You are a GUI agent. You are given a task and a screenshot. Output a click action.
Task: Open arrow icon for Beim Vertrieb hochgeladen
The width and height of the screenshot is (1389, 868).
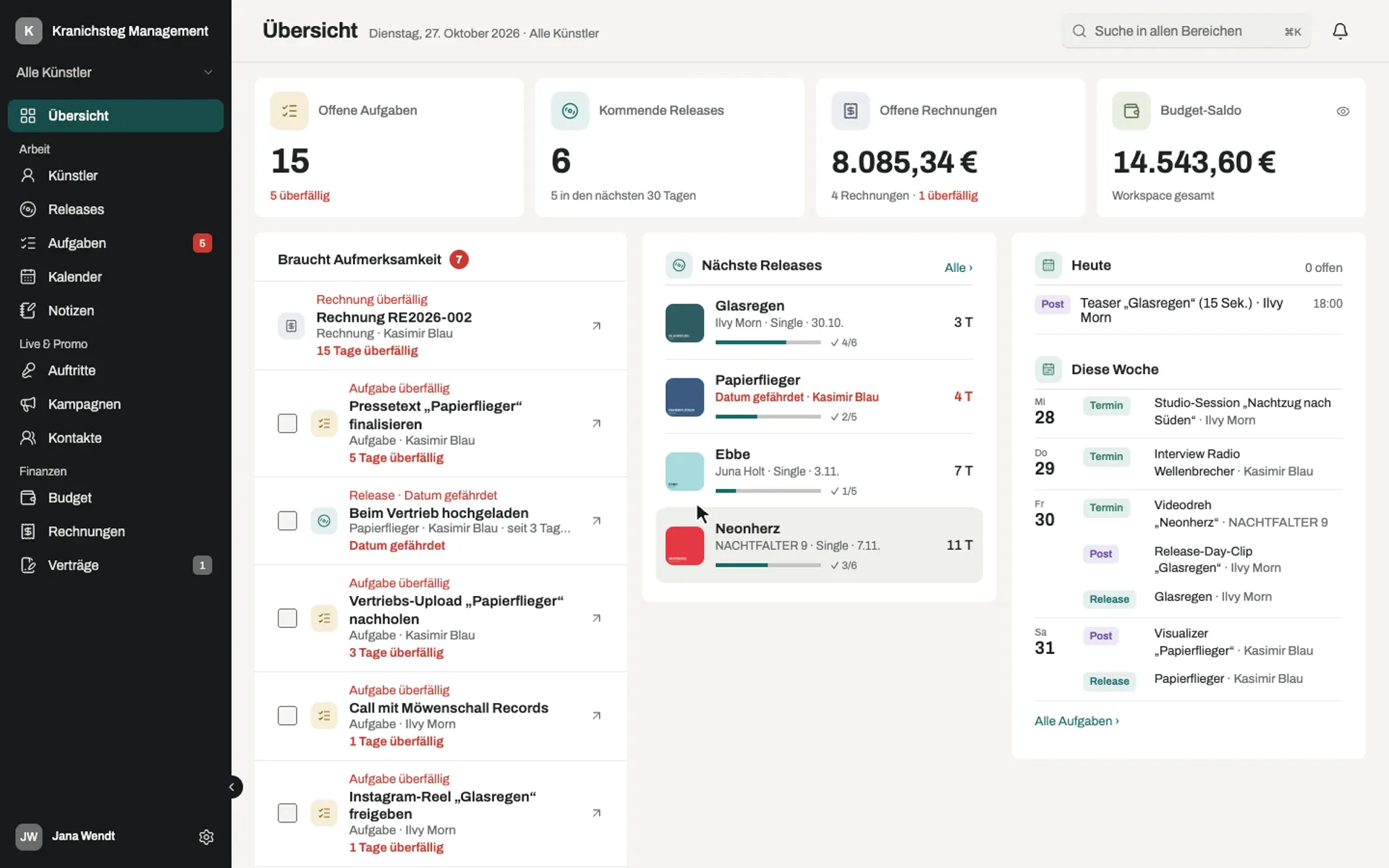click(596, 521)
